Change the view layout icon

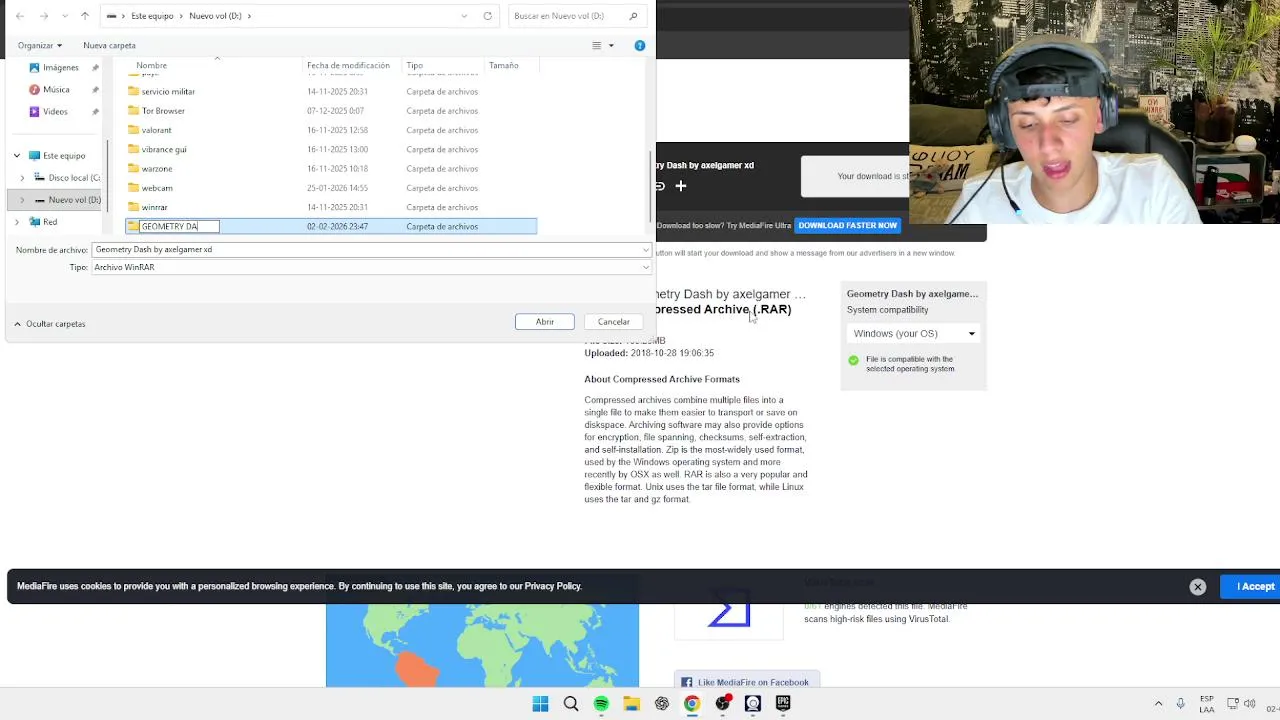tap(597, 45)
